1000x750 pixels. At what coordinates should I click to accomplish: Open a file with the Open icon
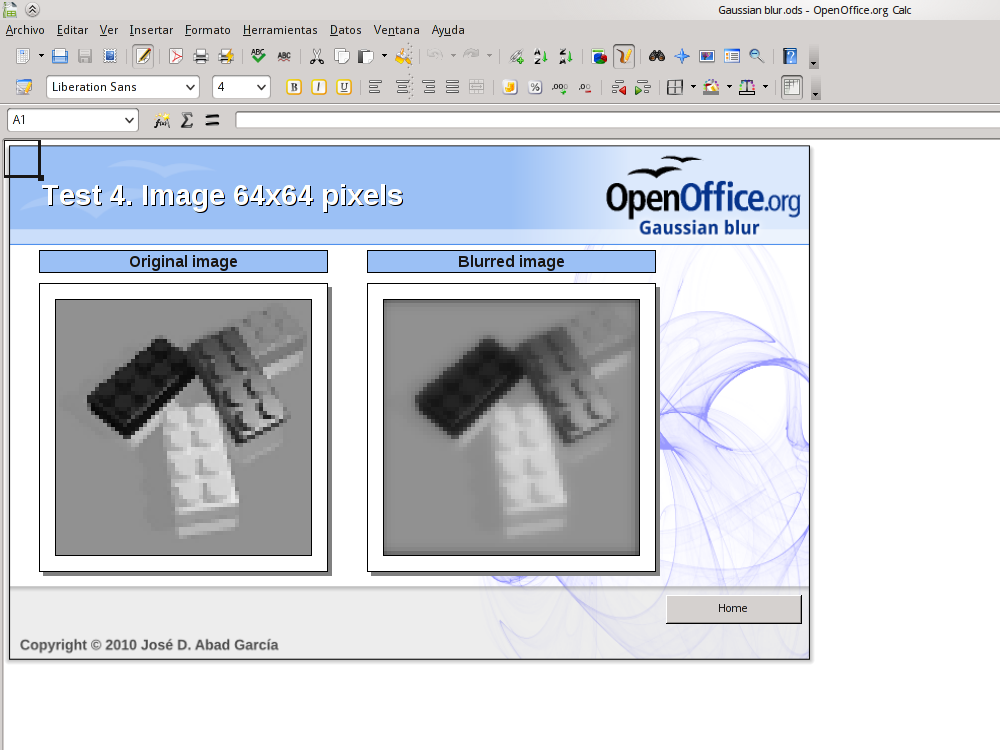point(60,56)
